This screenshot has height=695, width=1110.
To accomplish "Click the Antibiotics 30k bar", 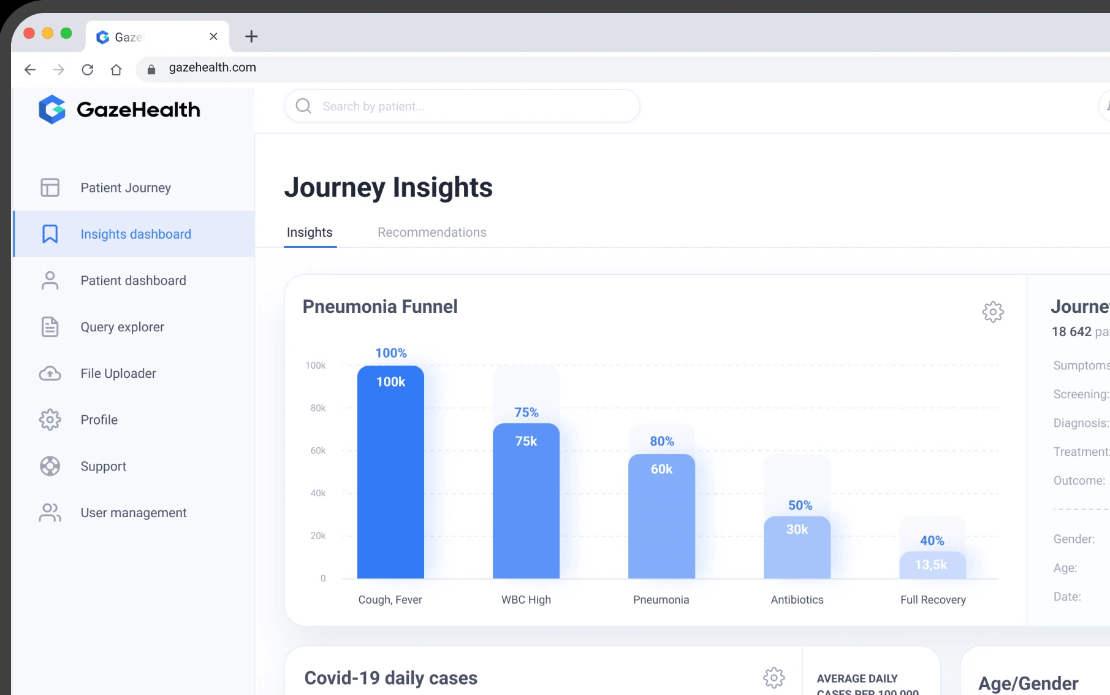I will click(x=797, y=547).
